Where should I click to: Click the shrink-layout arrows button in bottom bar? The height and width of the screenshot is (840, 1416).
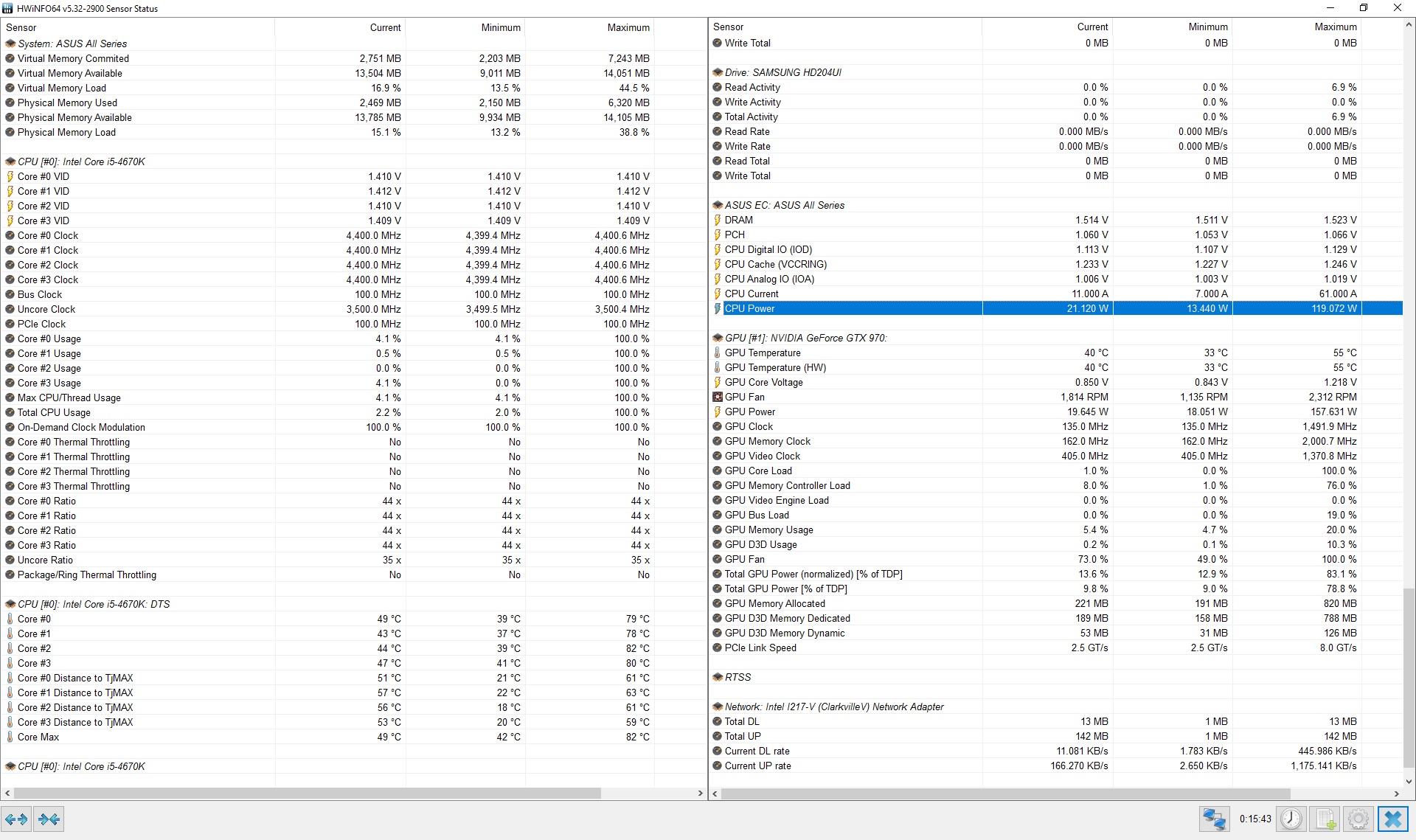49,819
